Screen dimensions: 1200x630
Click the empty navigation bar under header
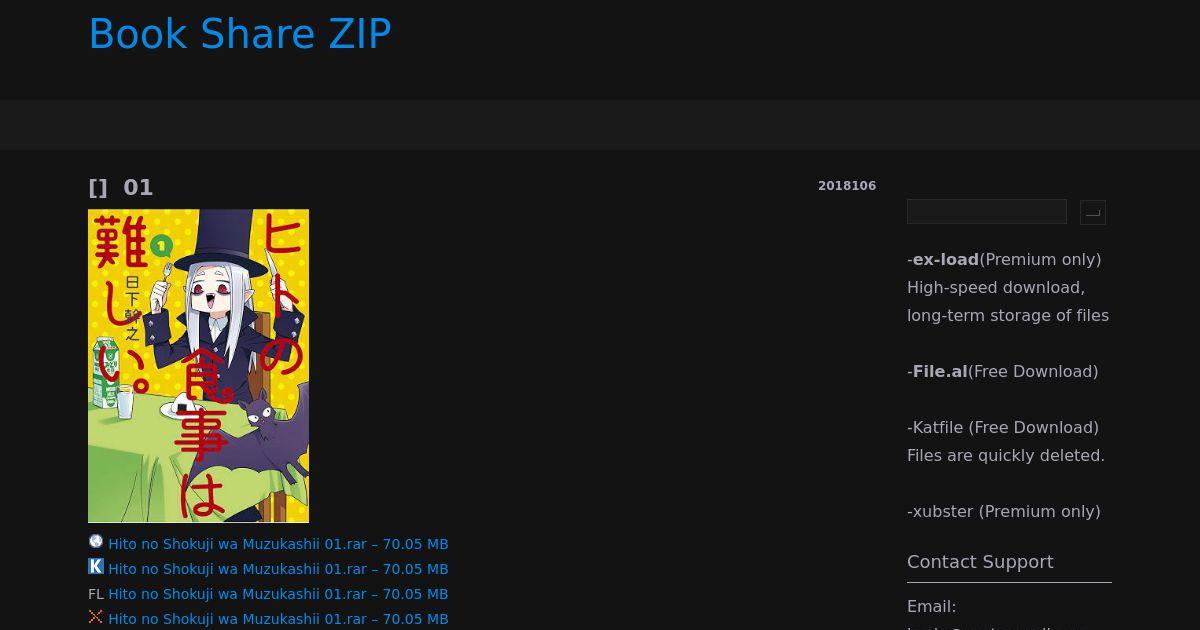pyautogui.click(x=600, y=125)
